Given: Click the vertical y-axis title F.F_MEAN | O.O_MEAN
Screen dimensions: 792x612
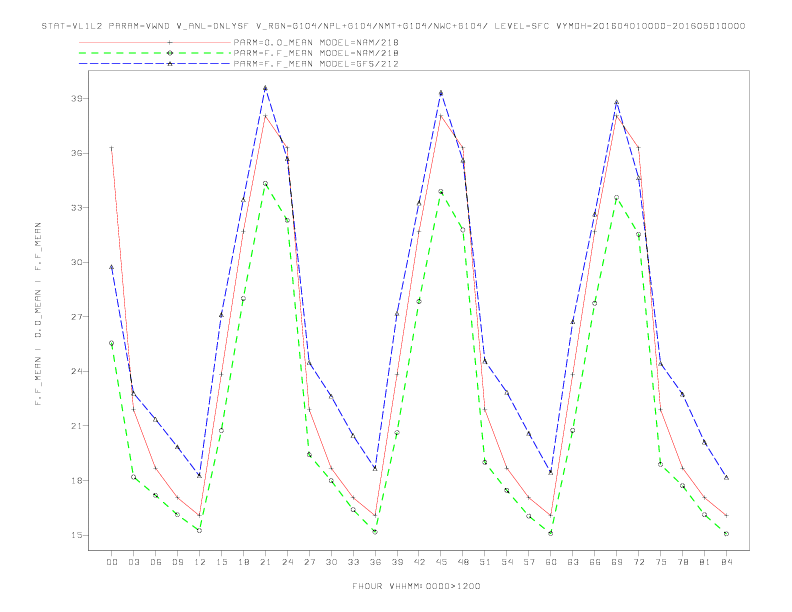Looking at the screenshot, I should click(38, 314).
